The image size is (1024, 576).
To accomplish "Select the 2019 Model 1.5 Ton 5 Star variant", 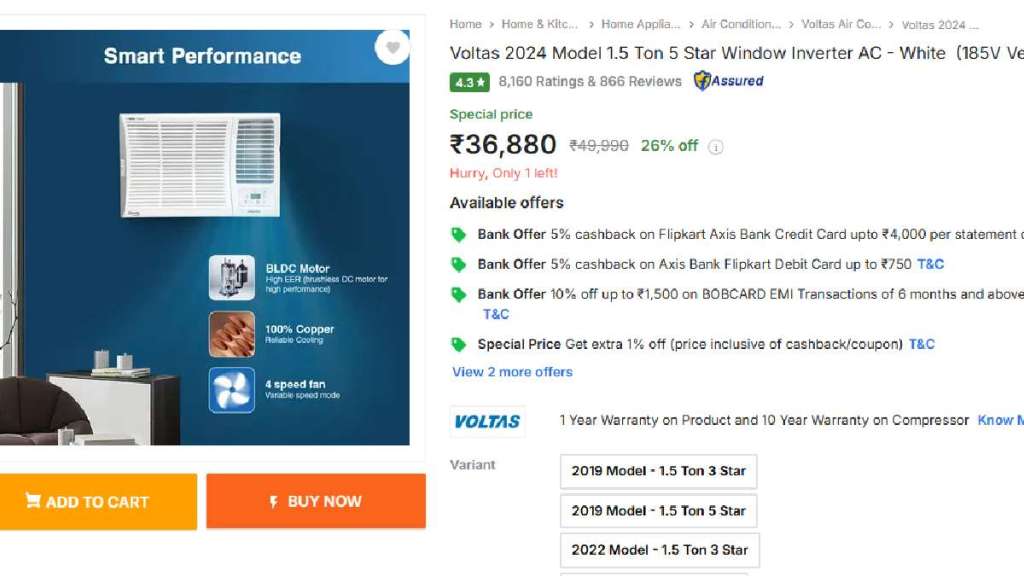I will pos(659,510).
